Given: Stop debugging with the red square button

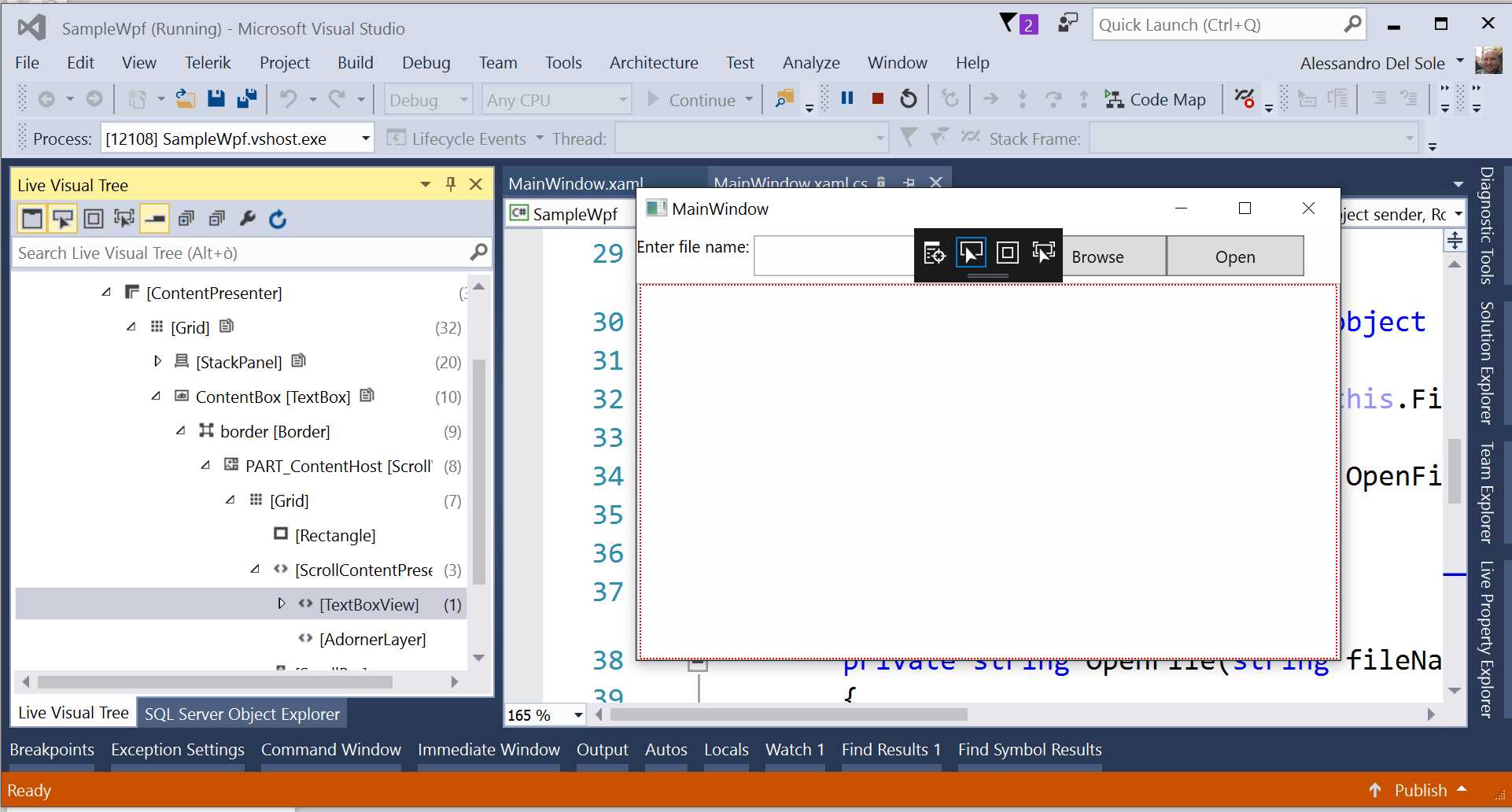Looking at the screenshot, I should pos(878,98).
